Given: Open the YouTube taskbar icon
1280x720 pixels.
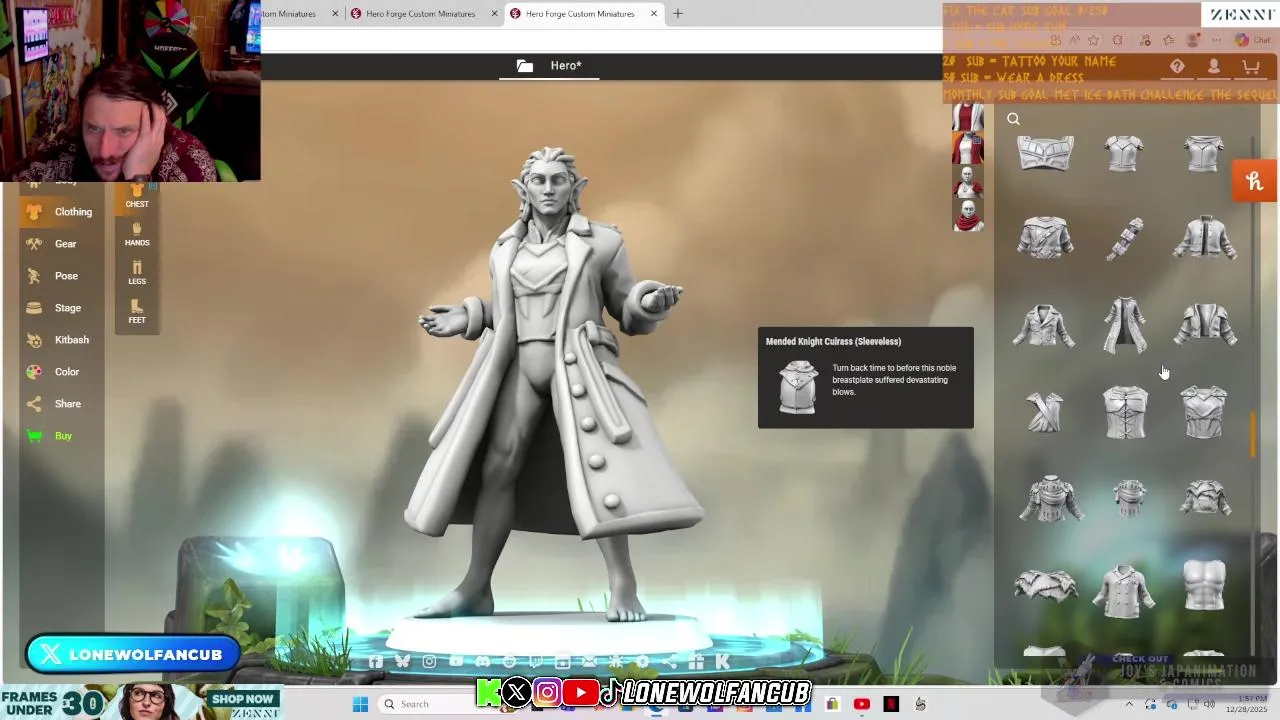Looking at the screenshot, I should 861,704.
